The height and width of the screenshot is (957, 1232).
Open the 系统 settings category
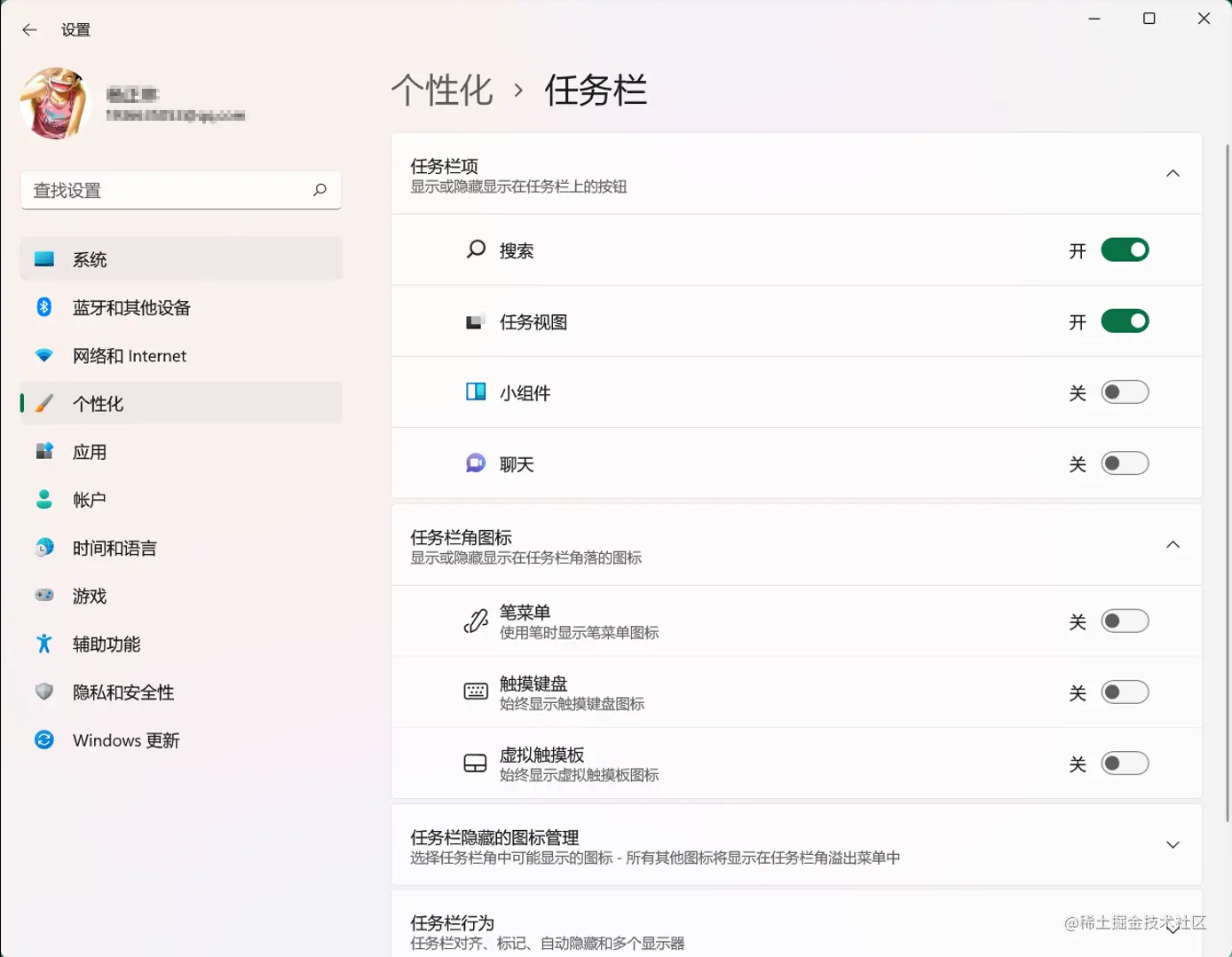click(181, 259)
